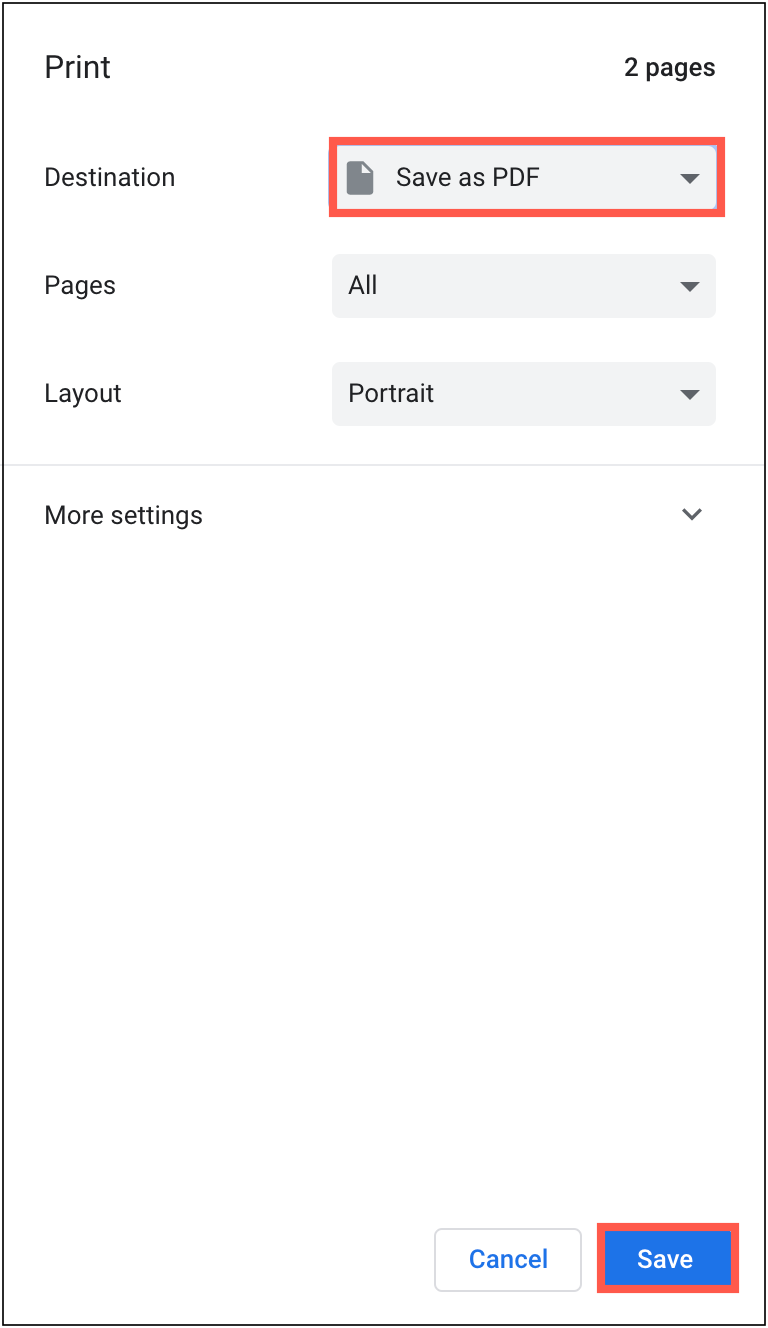This screenshot has width=768, height=1328.
Task: Confirm saving the PDF with Save
Action: coord(667,1259)
